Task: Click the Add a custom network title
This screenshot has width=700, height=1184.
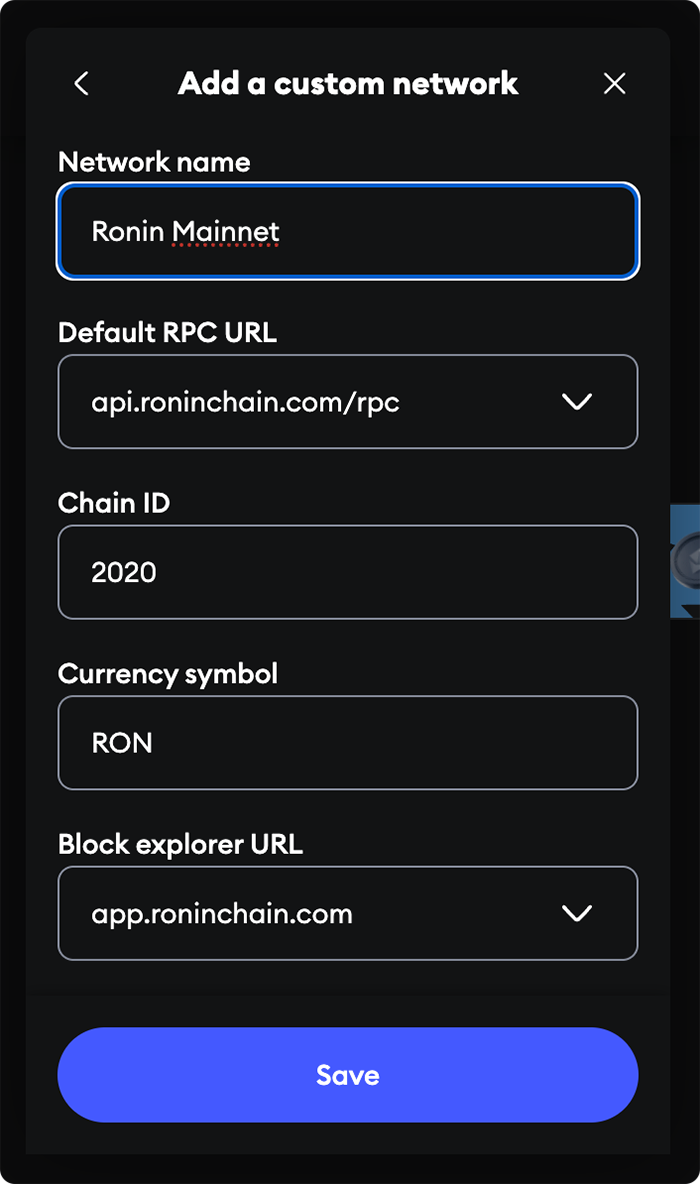Action: [x=348, y=83]
